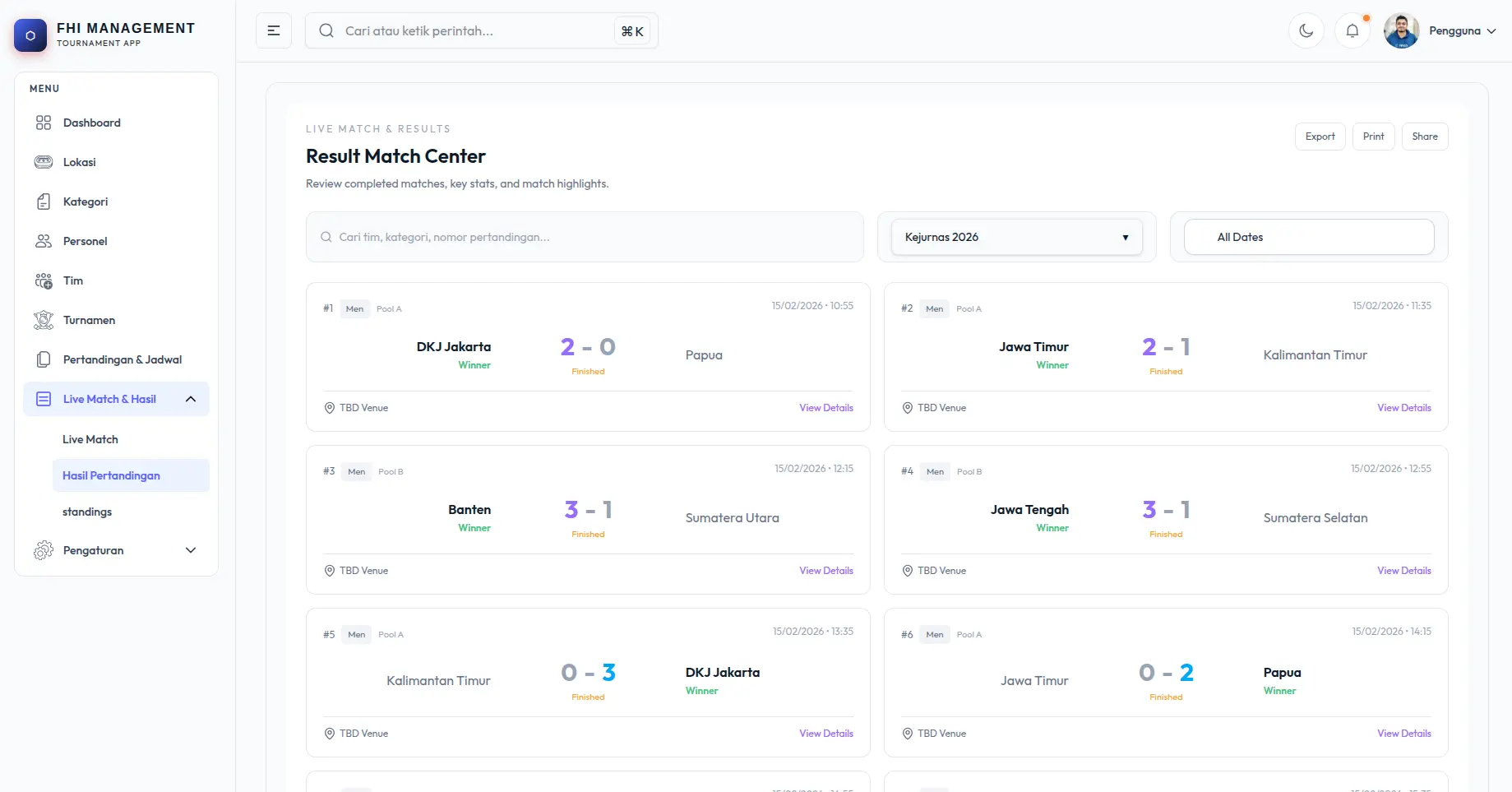This screenshot has height=792, width=1512.
Task: Toggle dark mode with moon icon
Action: [1306, 31]
